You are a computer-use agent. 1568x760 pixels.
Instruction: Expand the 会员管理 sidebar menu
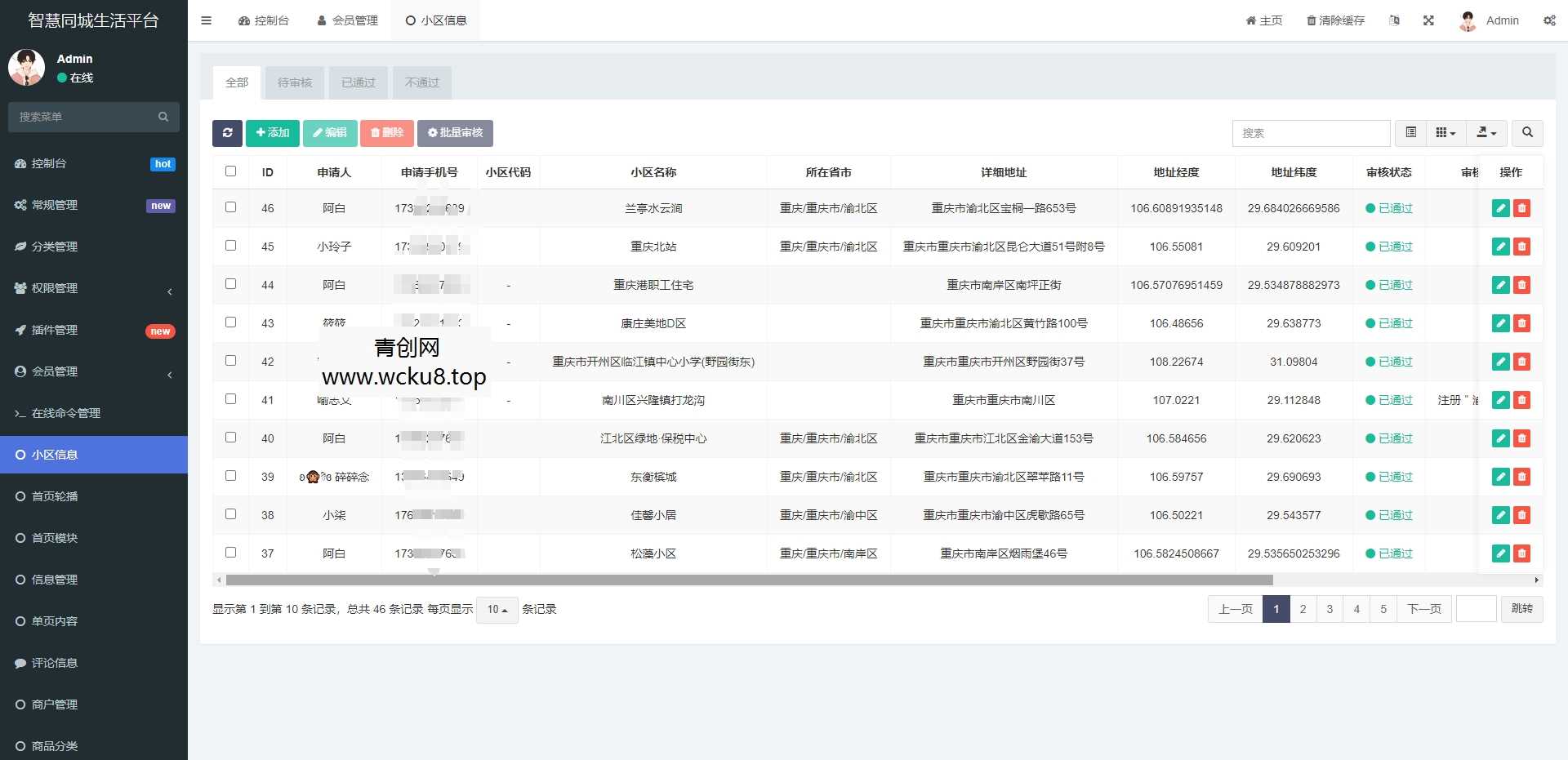click(x=54, y=371)
